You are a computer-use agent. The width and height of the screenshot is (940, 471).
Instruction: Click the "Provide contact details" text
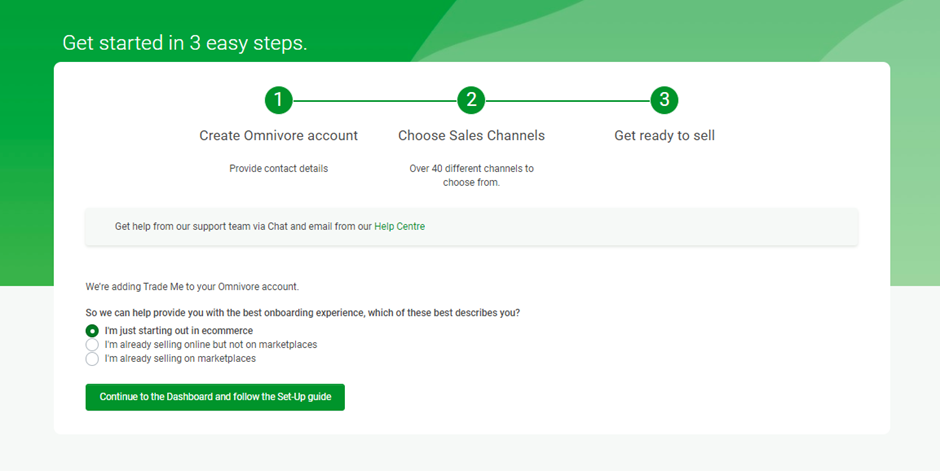pyautogui.click(x=278, y=168)
